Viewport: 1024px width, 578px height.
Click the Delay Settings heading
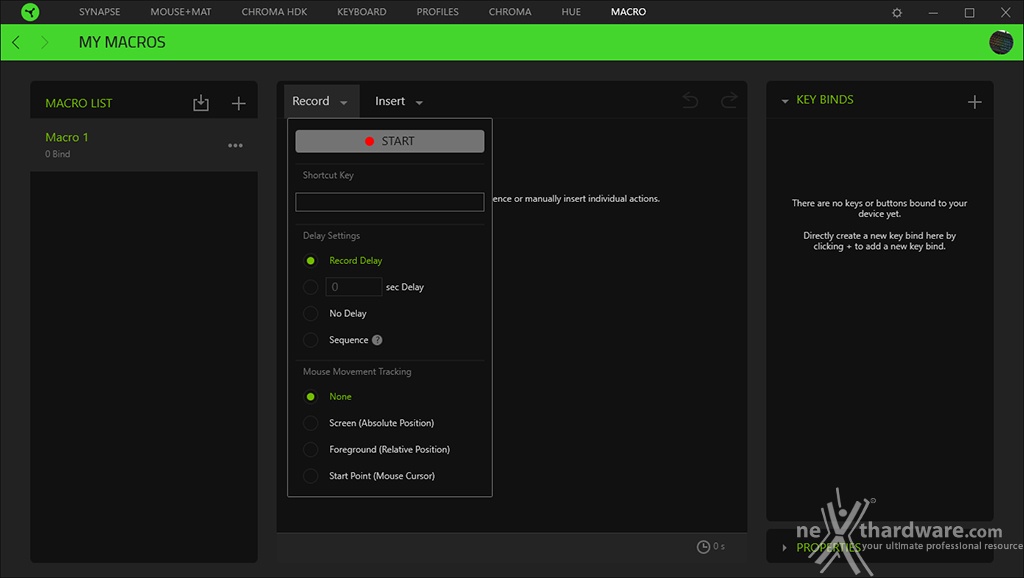pos(331,236)
